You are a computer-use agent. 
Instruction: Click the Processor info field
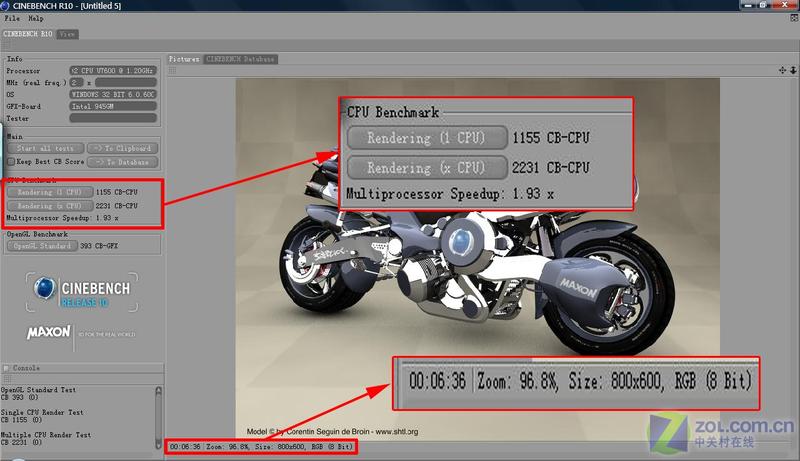click(113, 70)
